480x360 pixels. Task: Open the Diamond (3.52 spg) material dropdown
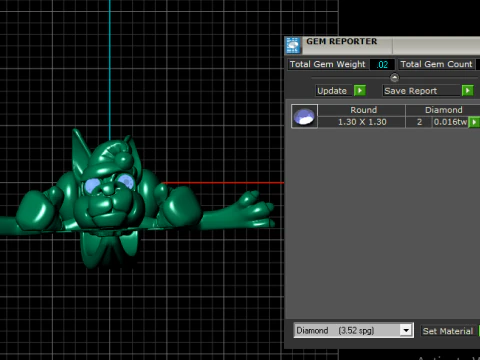click(406, 330)
